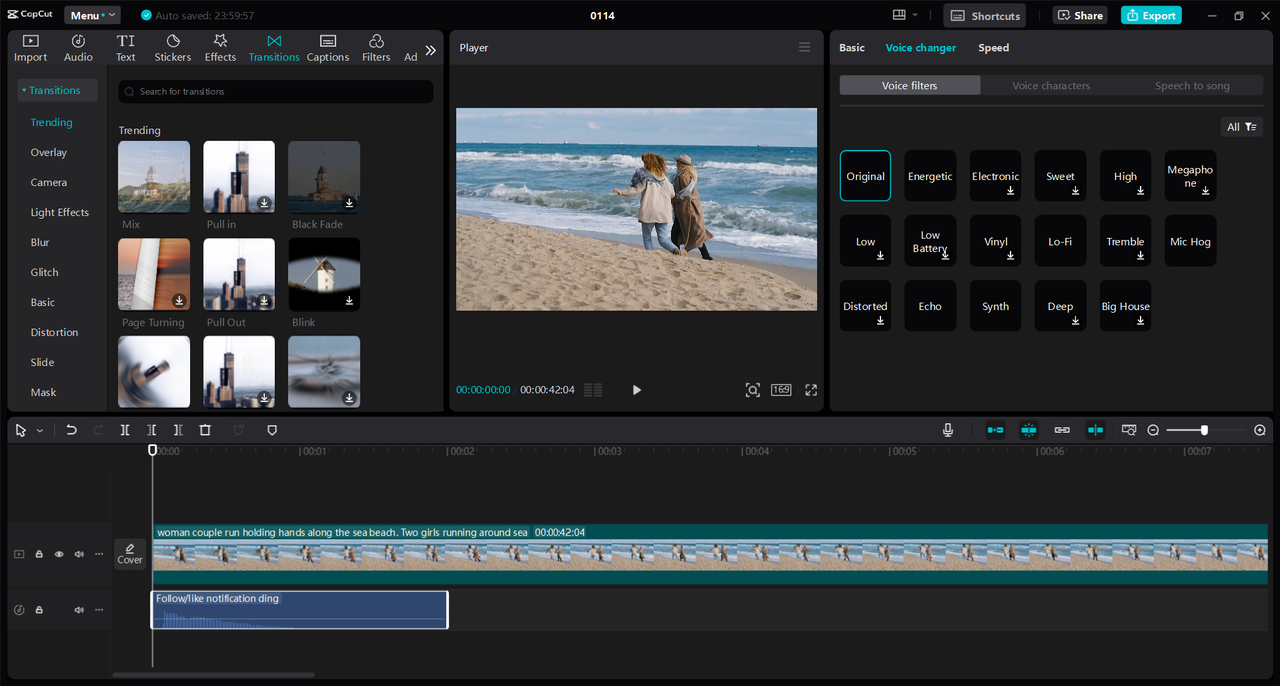Lock the video track

click(x=39, y=554)
